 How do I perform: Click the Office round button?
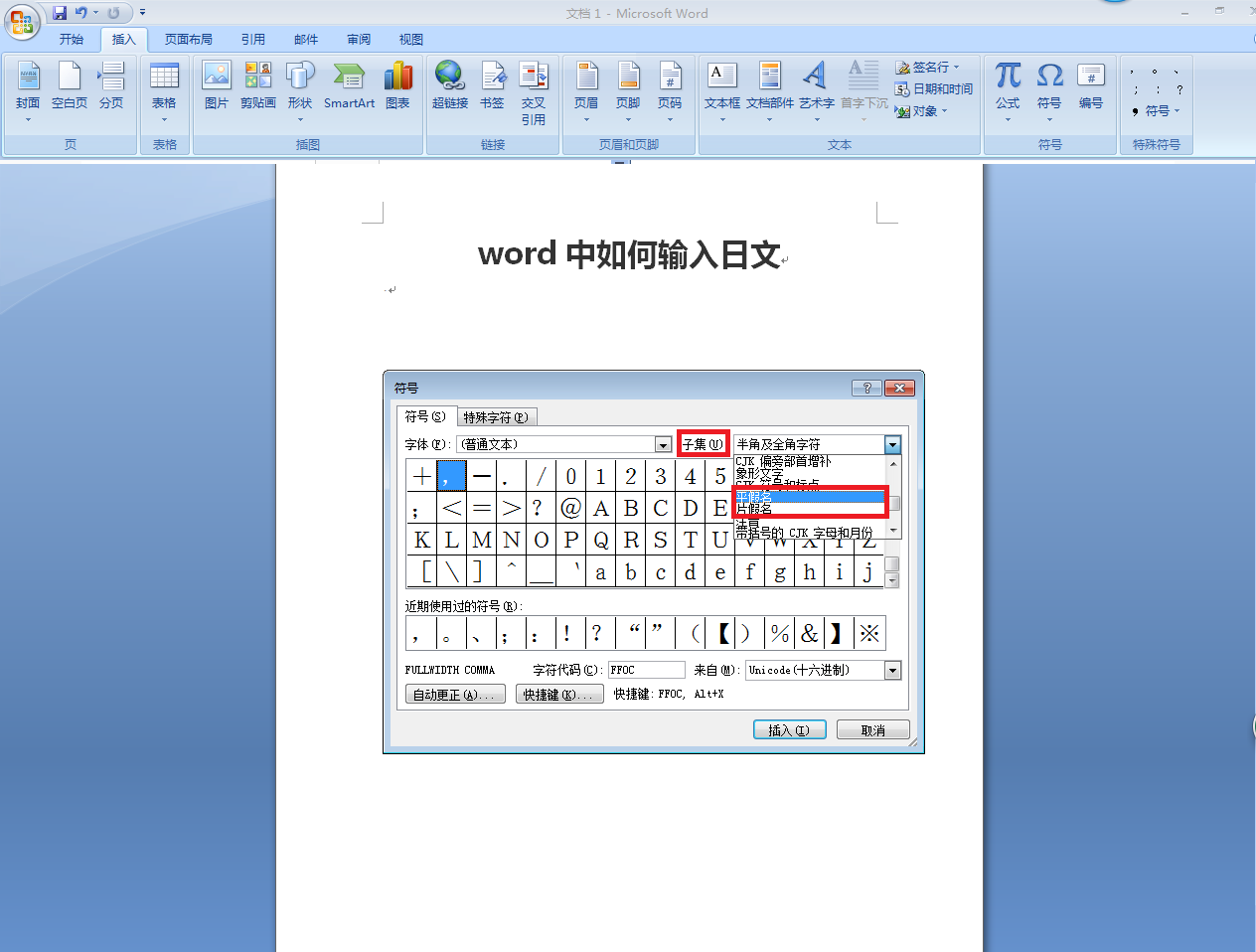[22, 21]
